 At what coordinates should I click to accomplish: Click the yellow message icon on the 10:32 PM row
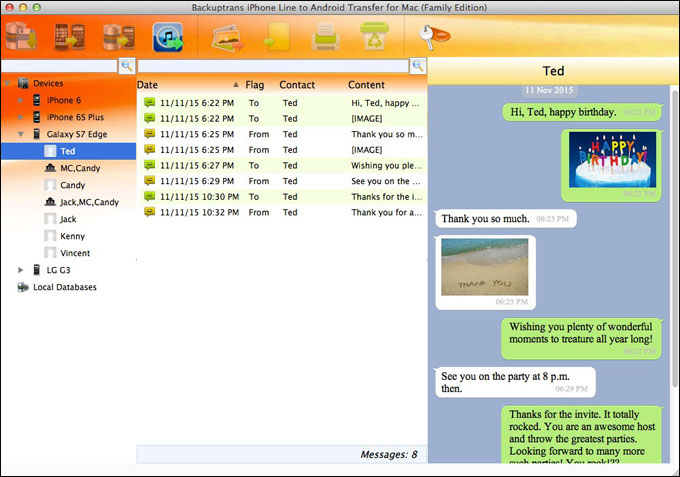point(149,212)
